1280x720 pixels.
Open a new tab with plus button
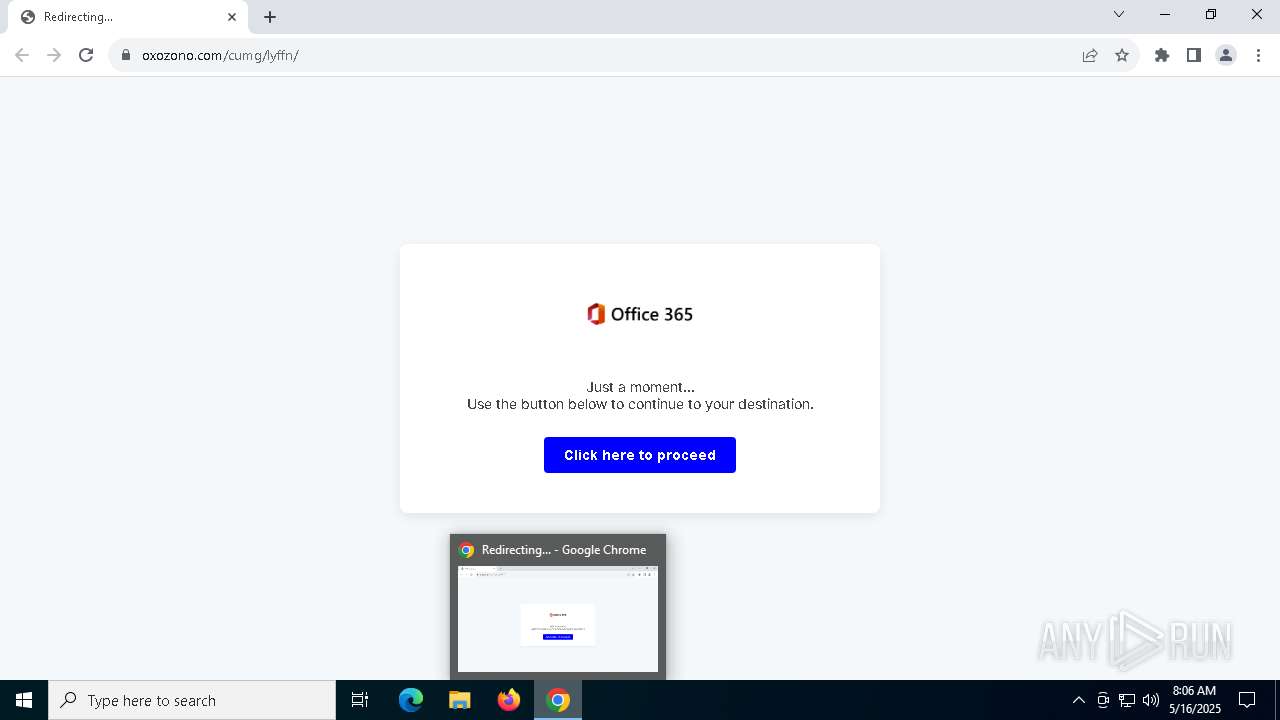(270, 17)
